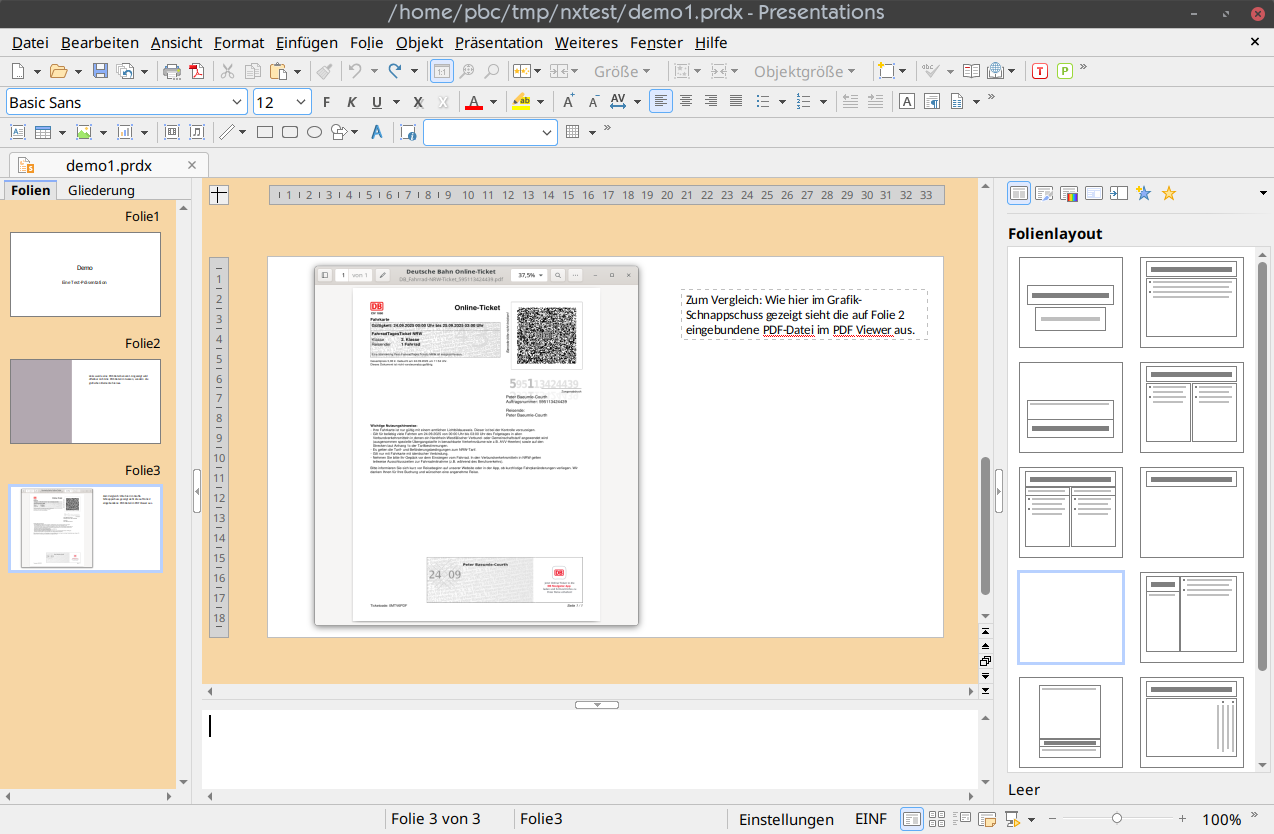
Task: Toggle EINF insert mode in status bar
Action: (871, 819)
